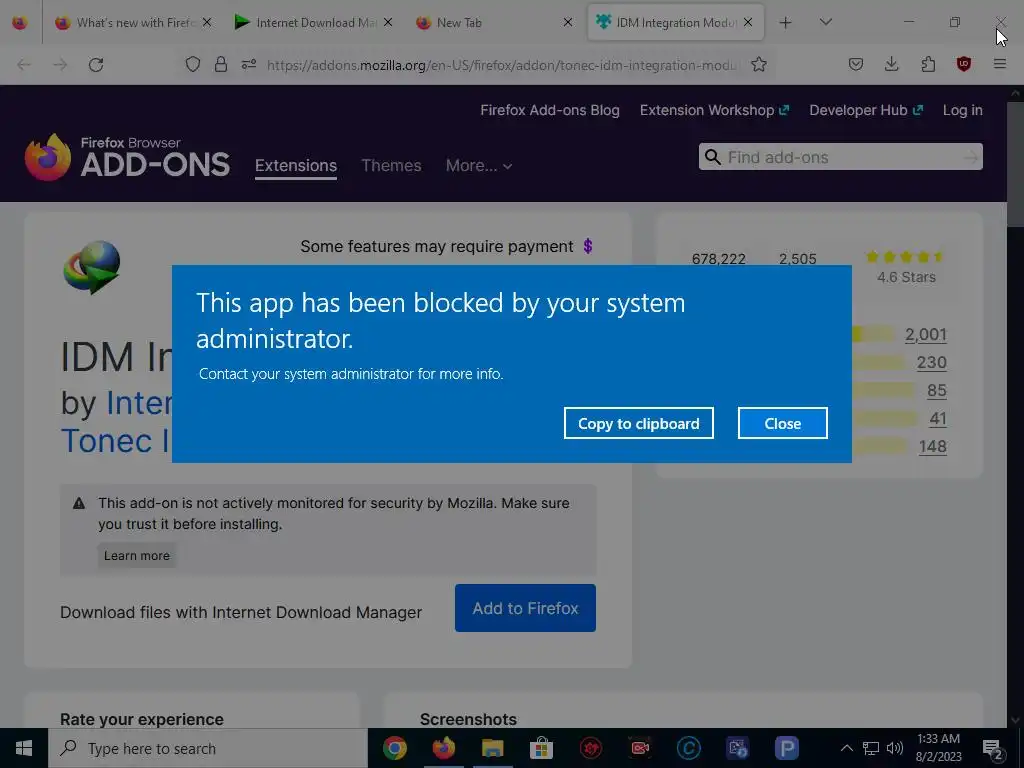
Task: Click the 85 three-star reviews count
Action: (x=936, y=391)
